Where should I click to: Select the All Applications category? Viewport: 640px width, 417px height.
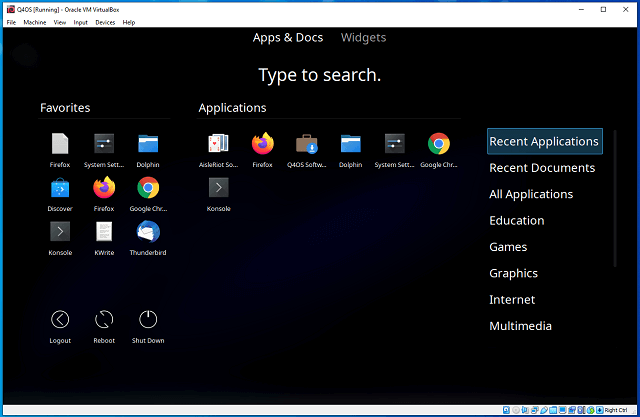[x=531, y=194]
